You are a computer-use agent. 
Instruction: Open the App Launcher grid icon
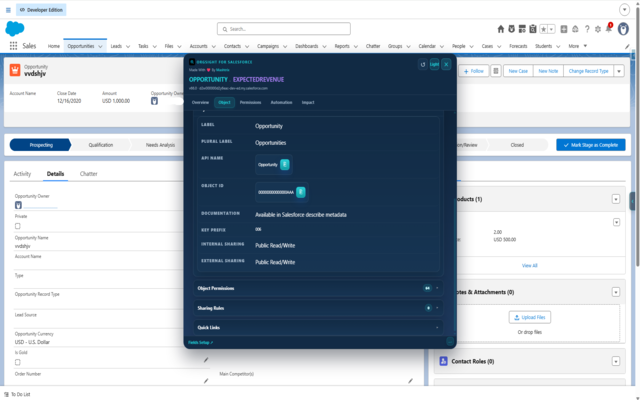tap(13, 46)
